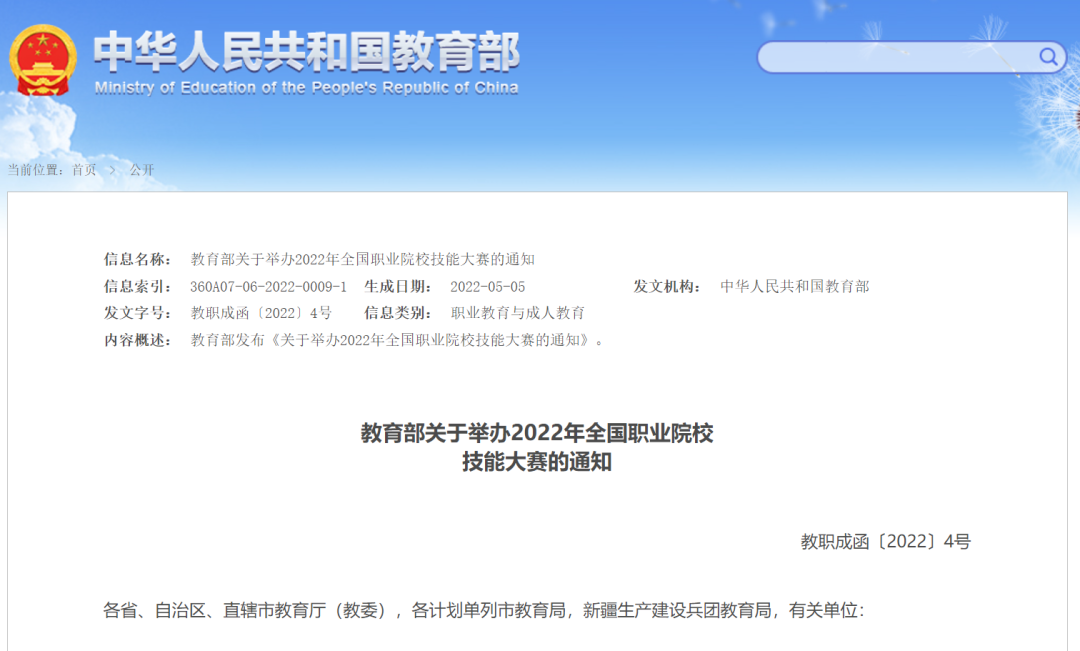Select the 生成日期 label

pyautogui.click(x=398, y=287)
